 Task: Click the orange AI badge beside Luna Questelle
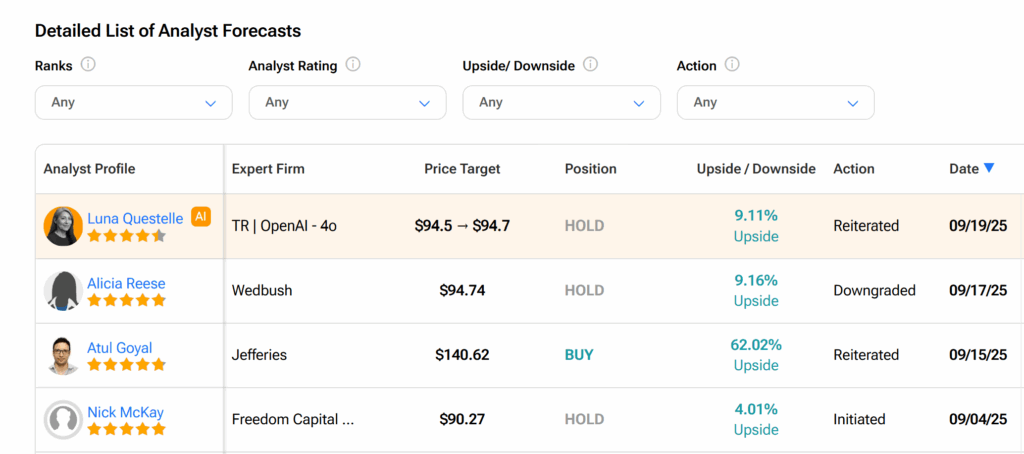[201, 216]
